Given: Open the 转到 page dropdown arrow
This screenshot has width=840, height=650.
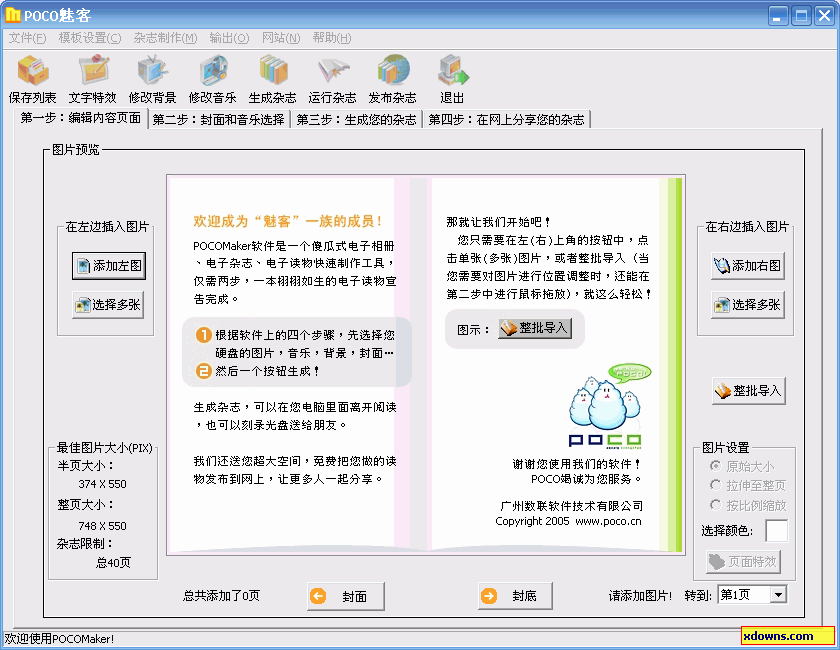Looking at the screenshot, I should click(778, 594).
